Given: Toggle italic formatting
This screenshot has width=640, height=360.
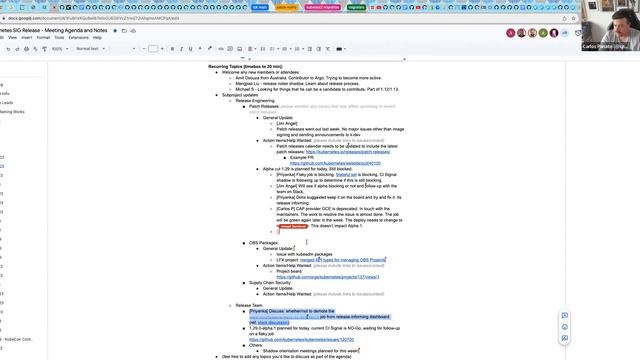Looking at the screenshot, I should pos(181,49).
